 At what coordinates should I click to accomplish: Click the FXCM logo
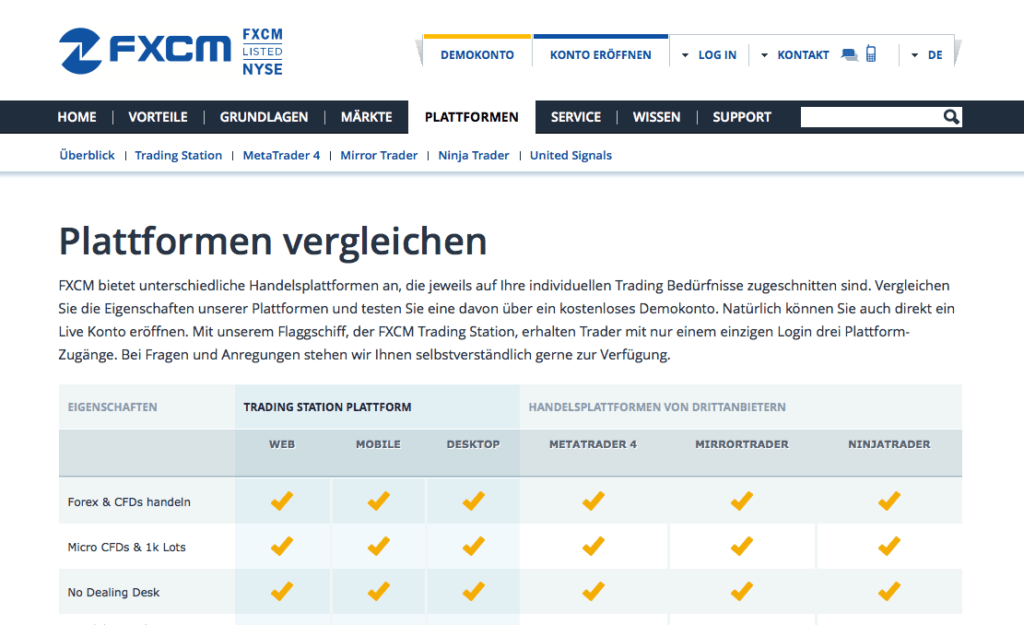coord(145,50)
